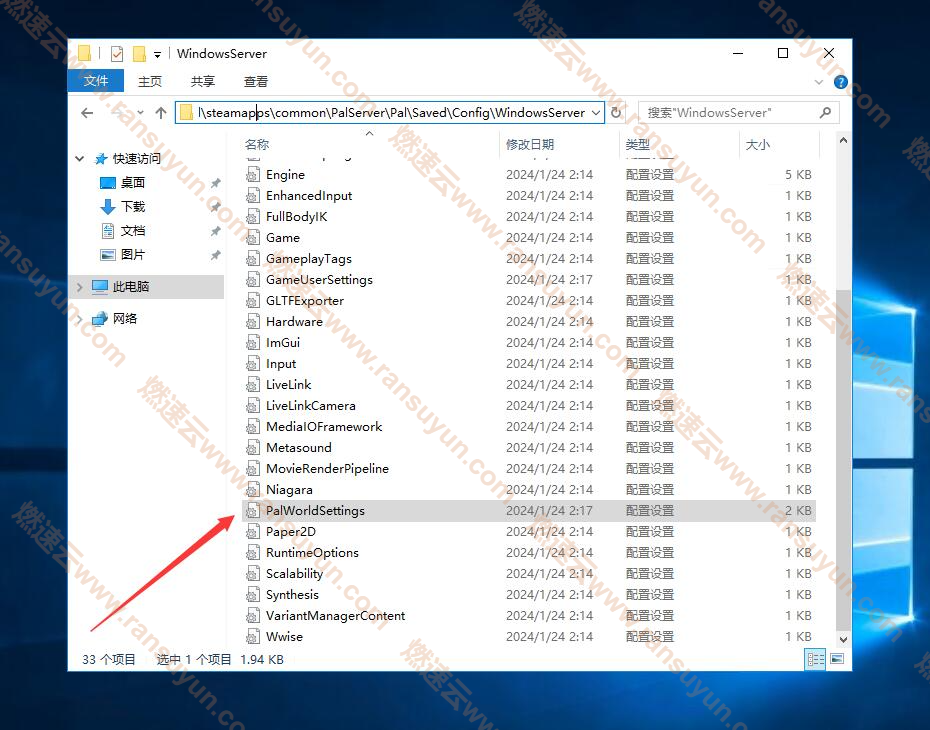930x730 pixels.
Task: Unpin 桌面 using its pin icon
Action: pyautogui.click(x=215, y=183)
